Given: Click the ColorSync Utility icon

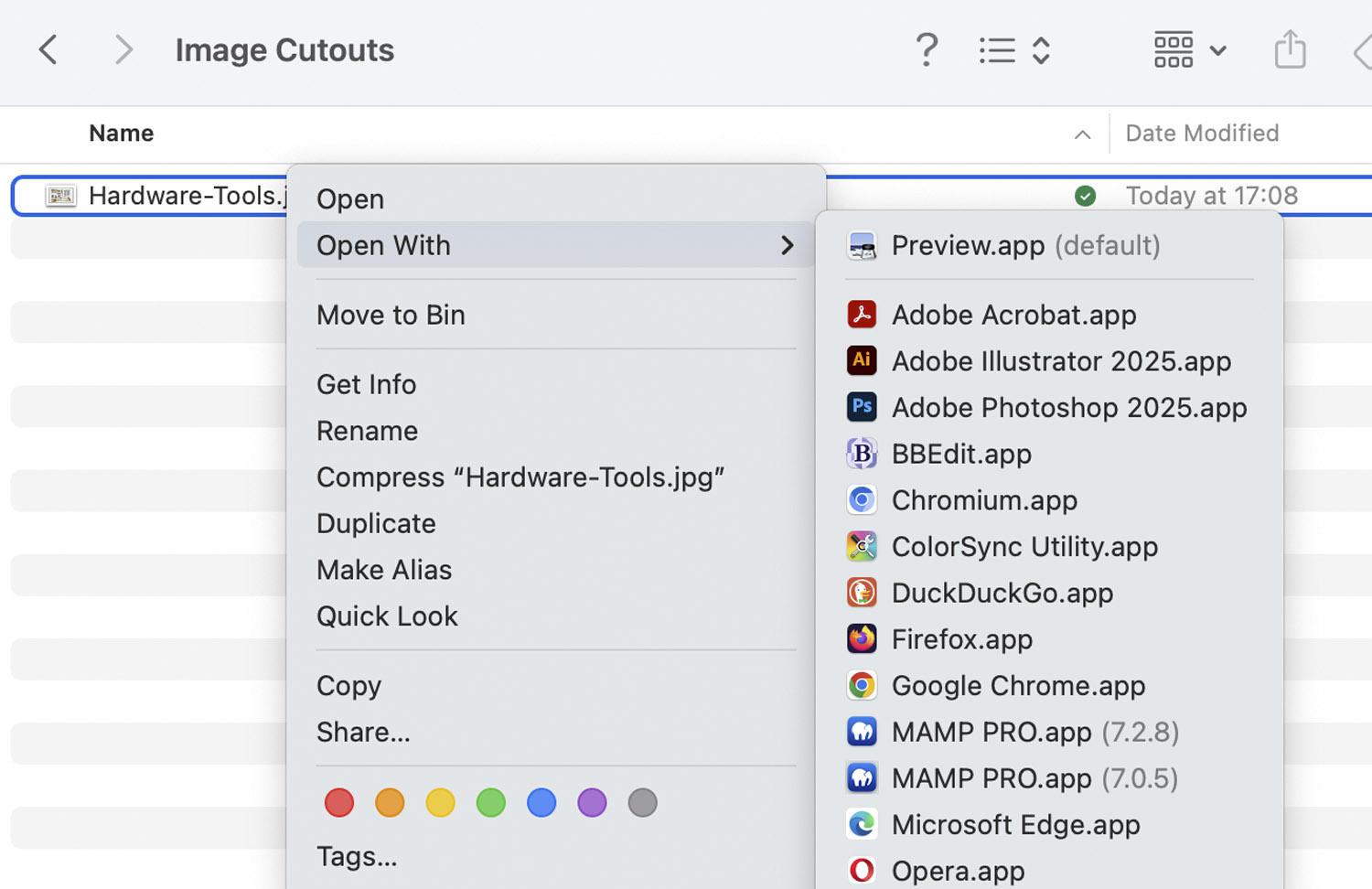Looking at the screenshot, I should point(862,546).
